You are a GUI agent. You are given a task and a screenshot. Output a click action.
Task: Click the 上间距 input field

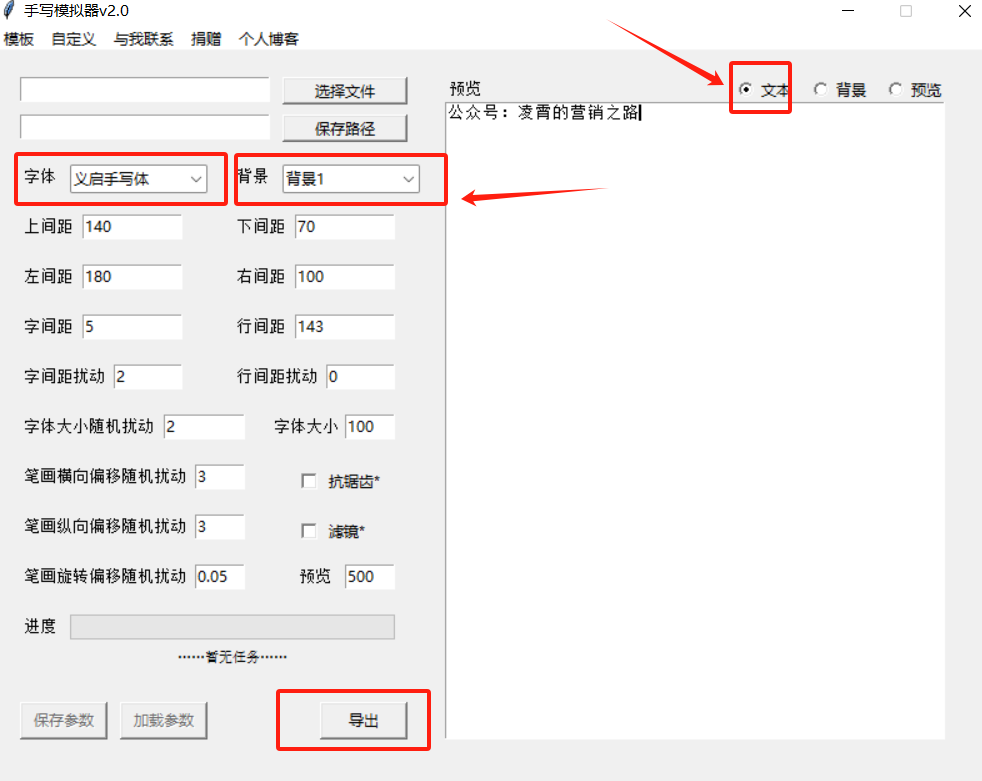132,227
